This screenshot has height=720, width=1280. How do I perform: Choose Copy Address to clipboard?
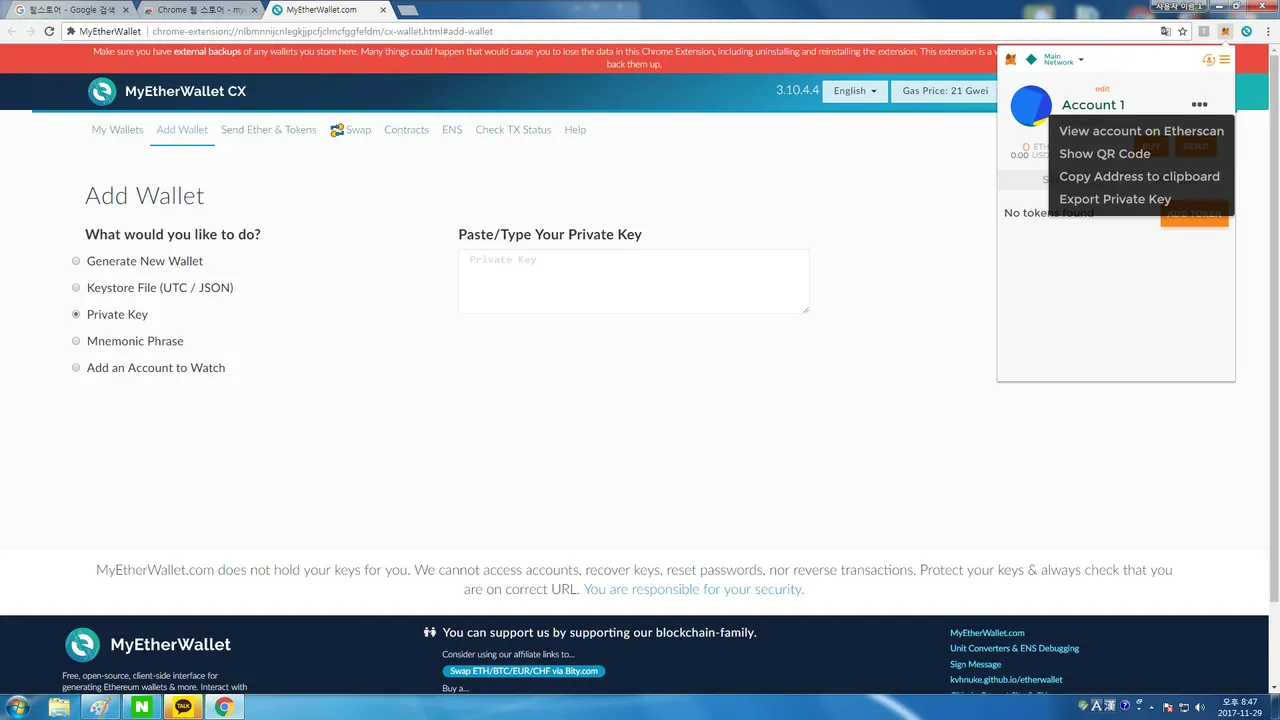coord(1141,177)
